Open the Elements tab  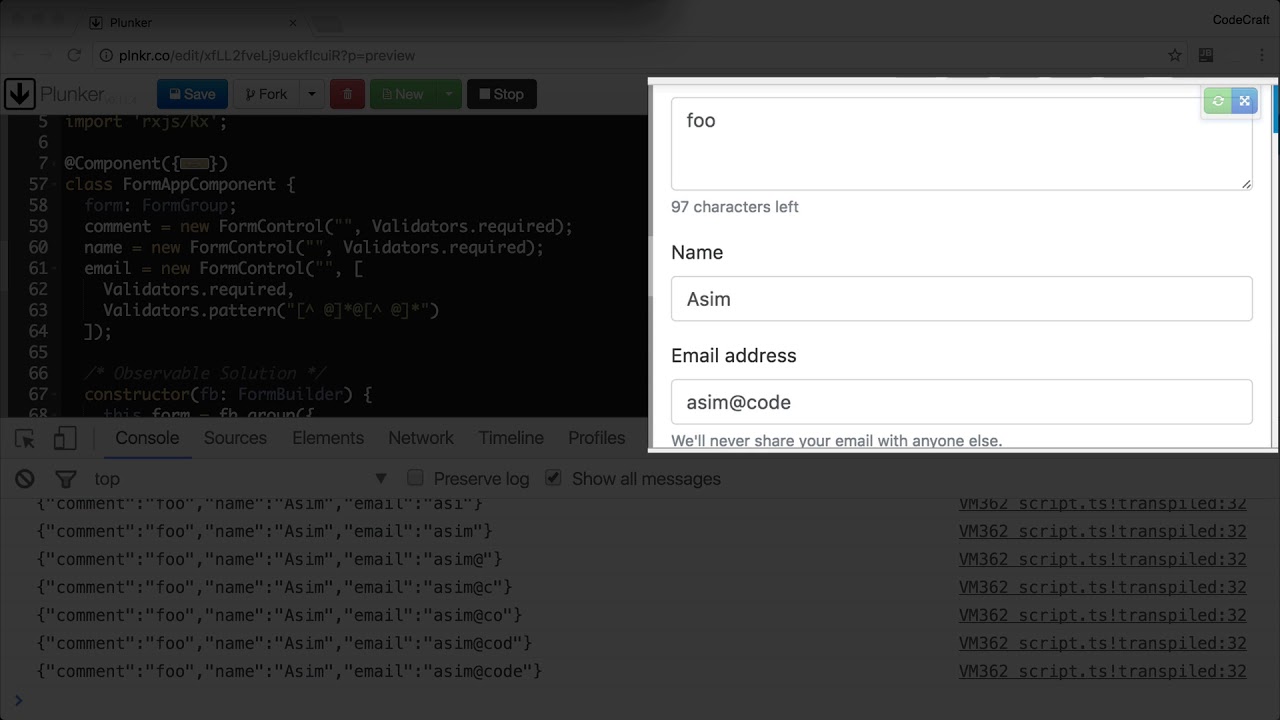point(328,438)
